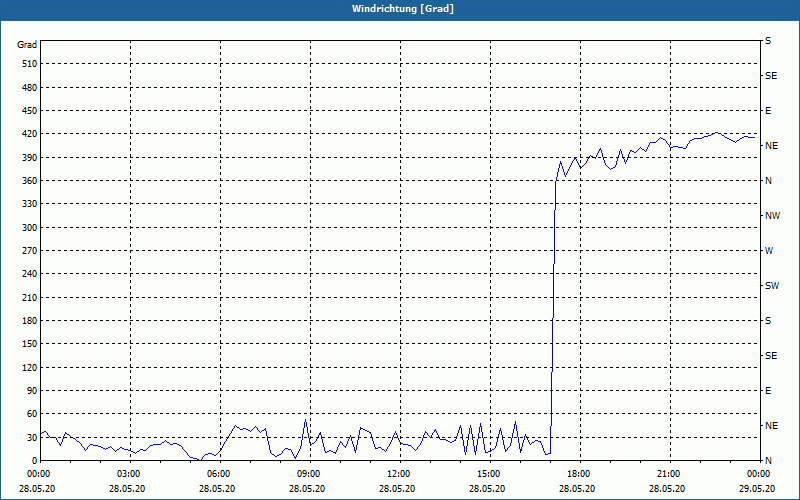This screenshot has height=500, width=800.
Task: Select the '29.05.20' date label
Action: coord(757,488)
